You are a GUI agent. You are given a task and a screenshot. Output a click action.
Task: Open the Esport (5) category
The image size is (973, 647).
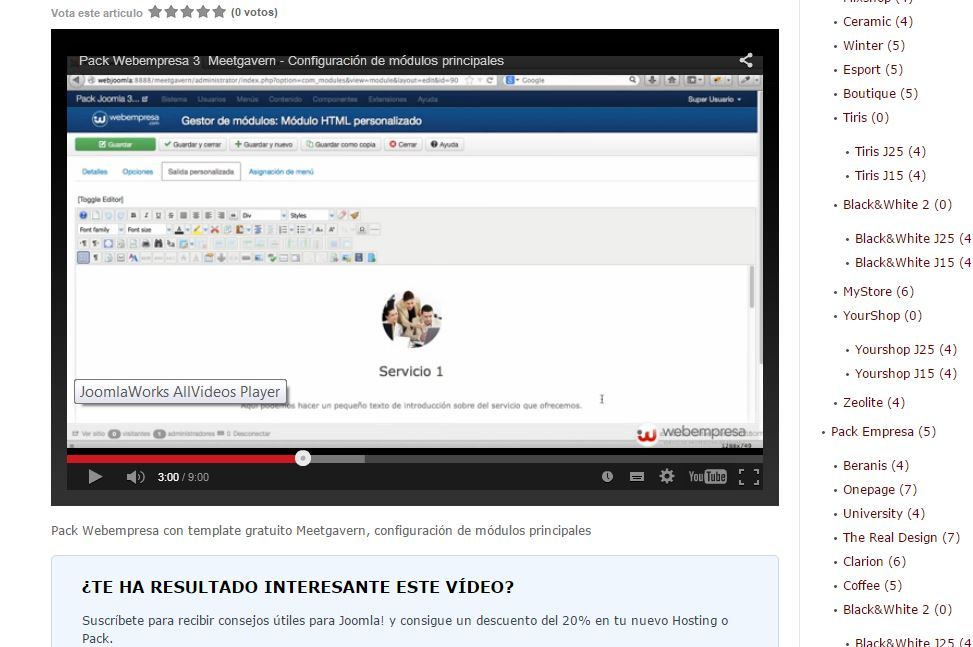coord(872,70)
